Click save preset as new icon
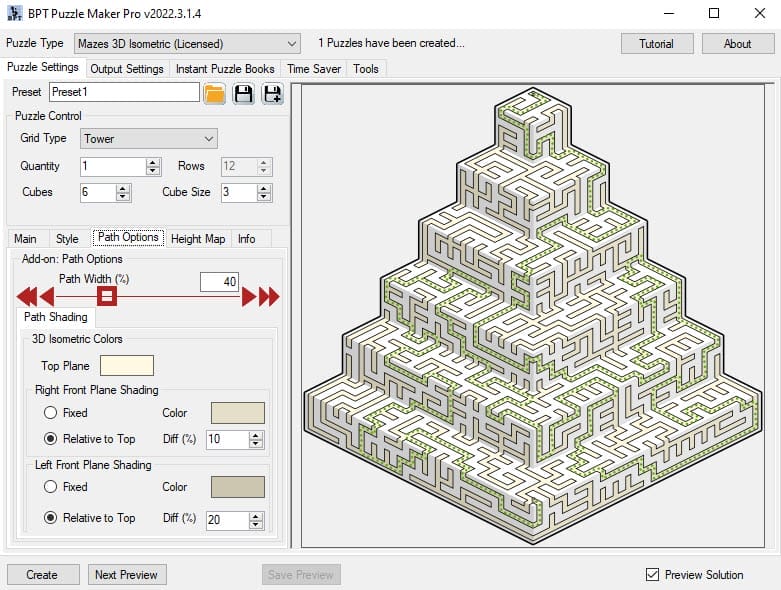This screenshot has width=781, height=590. 272,93
